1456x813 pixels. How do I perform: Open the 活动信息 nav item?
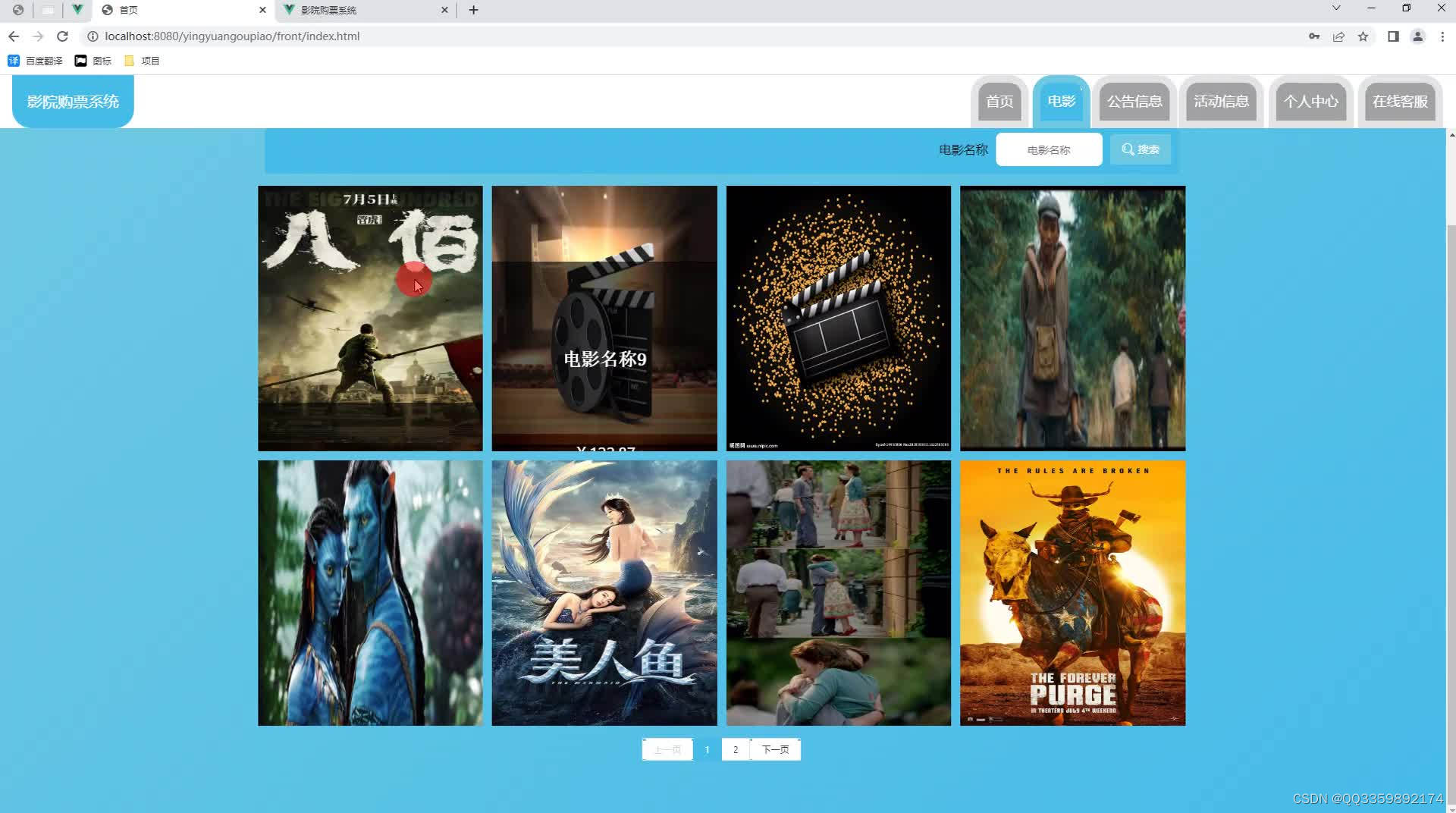[x=1221, y=102]
